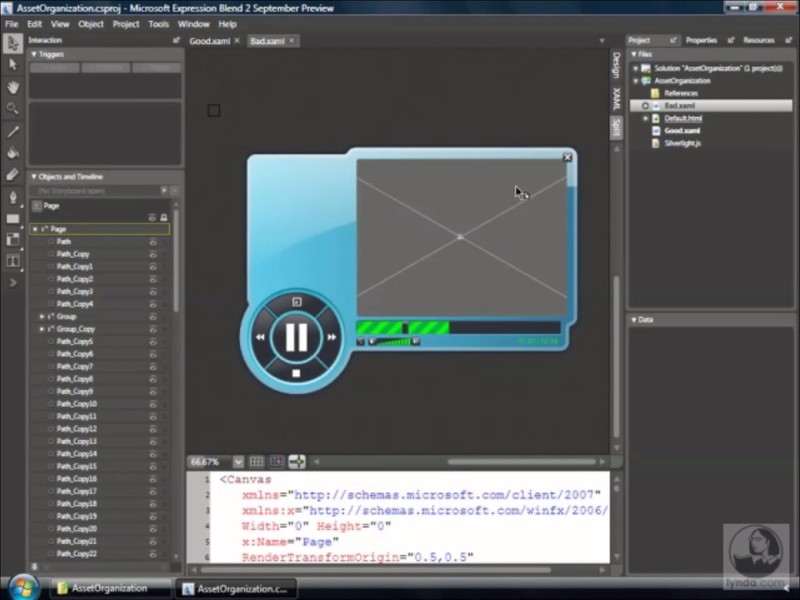Toggle visibility of Path_Copy22
The image size is (800, 600).
(x=153, y=554)
